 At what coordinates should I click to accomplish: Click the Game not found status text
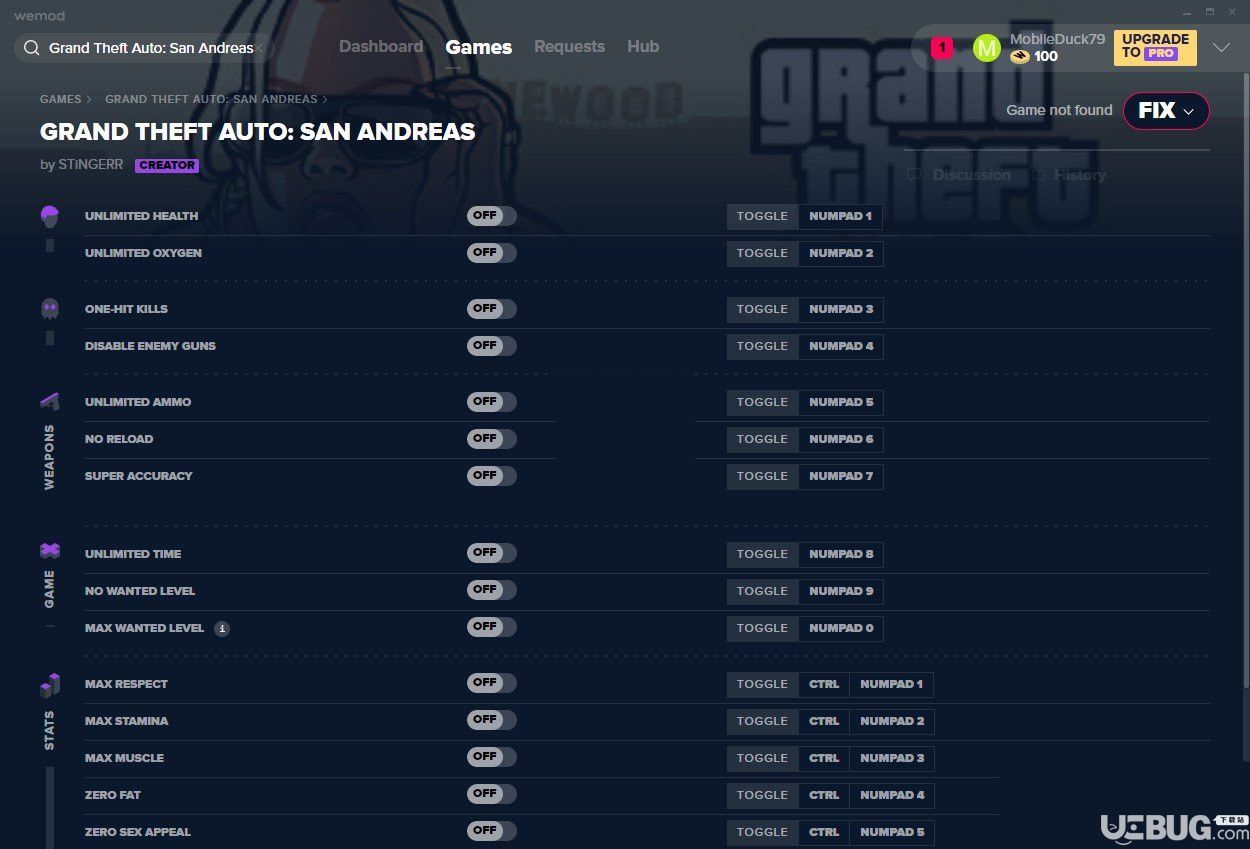(1059, 110)
